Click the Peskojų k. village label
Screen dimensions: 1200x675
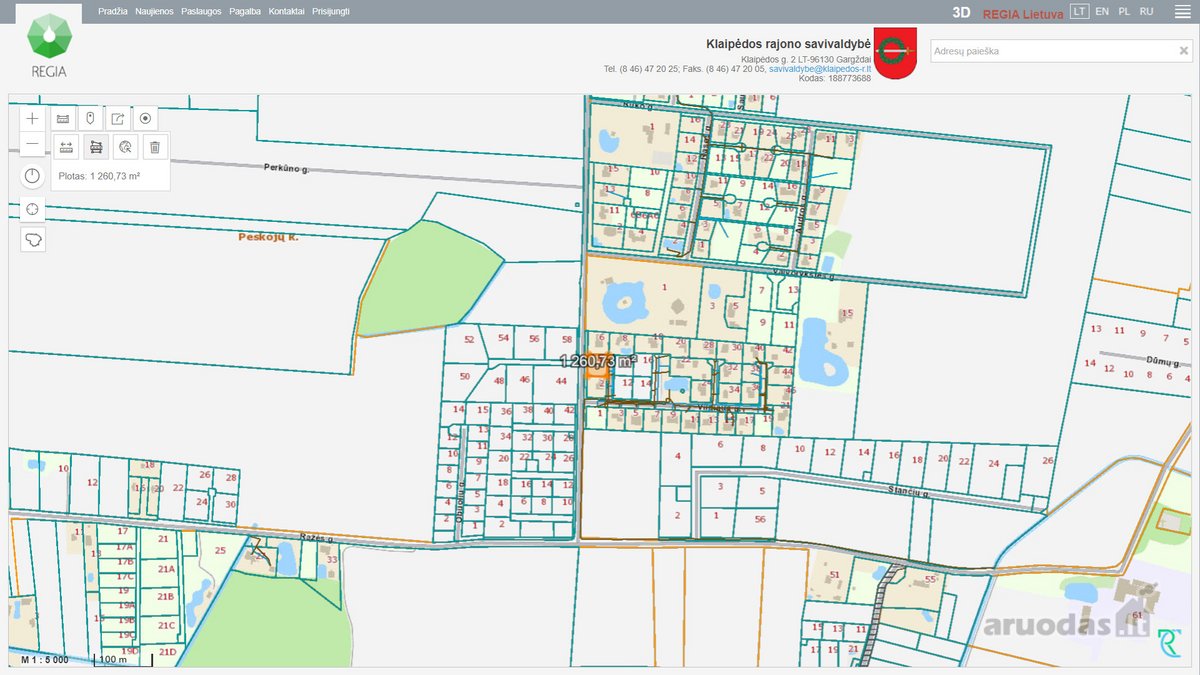tap(268, 237)
